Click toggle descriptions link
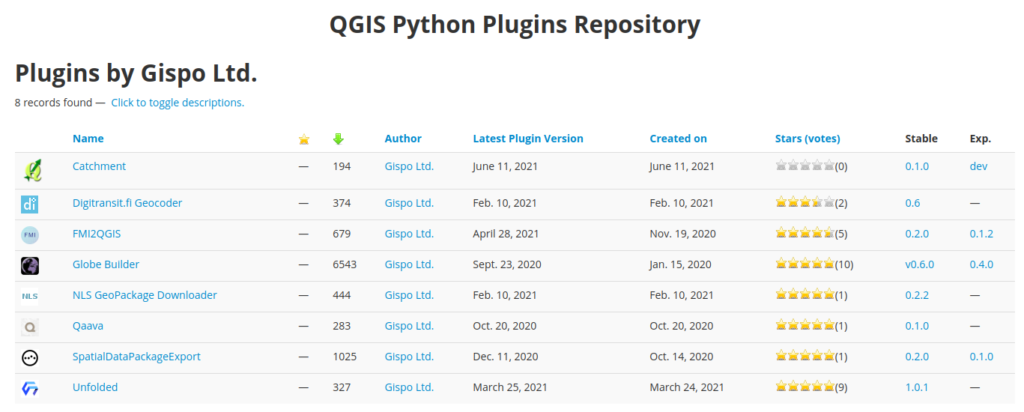The height and width of the screenshot is (412, 1024). click(x=178, y=103)
